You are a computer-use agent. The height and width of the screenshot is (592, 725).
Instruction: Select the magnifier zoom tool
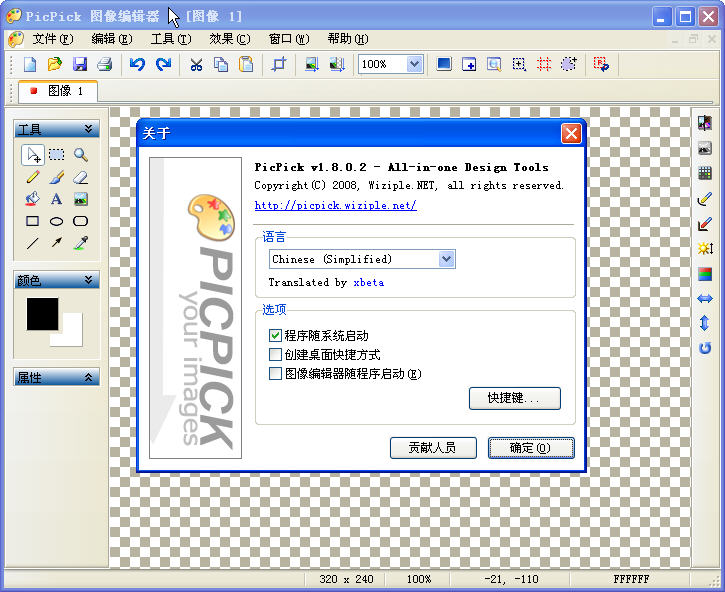click(x=81, y=154)
